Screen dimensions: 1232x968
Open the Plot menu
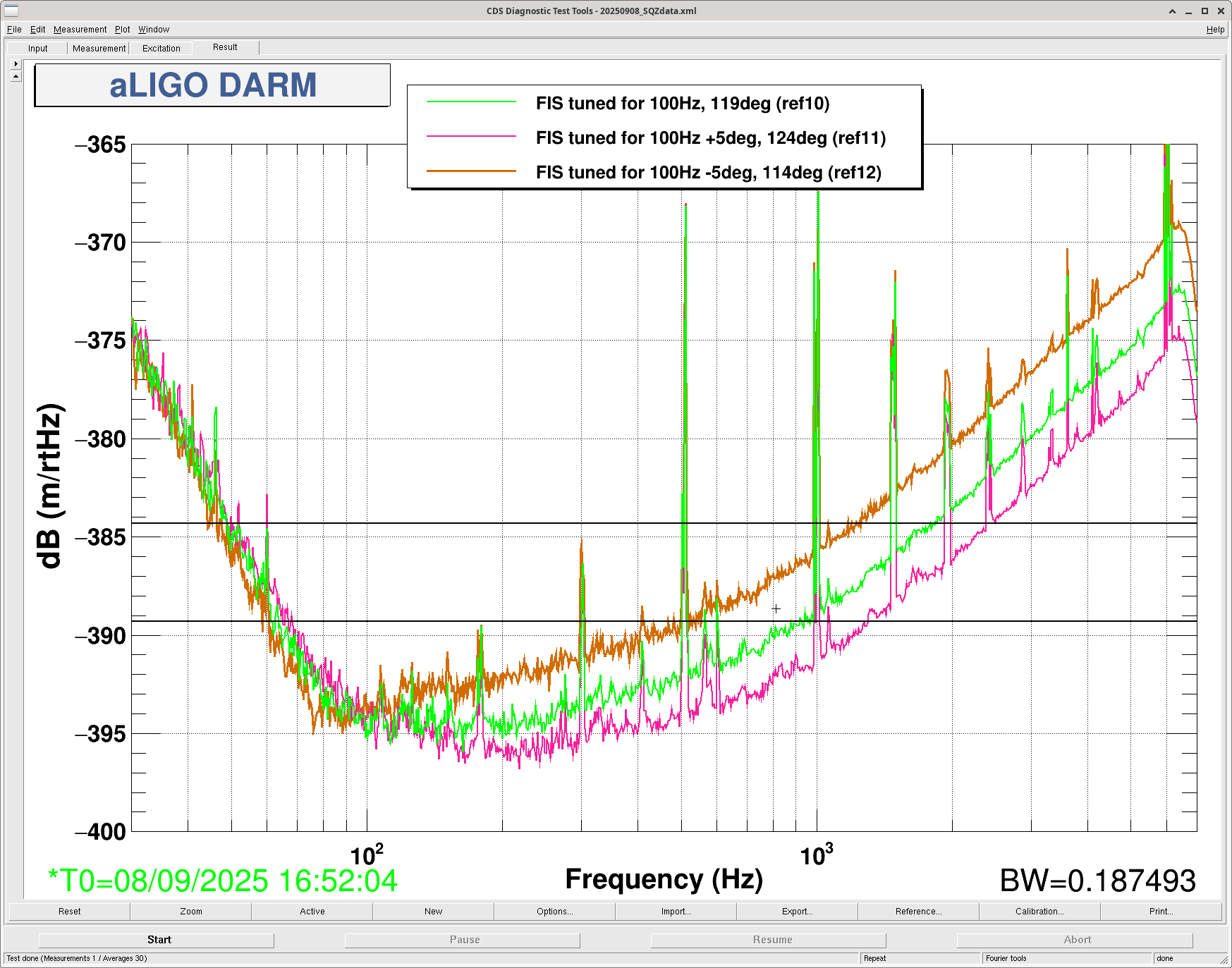pyautogui.click(x=122, y=30)
